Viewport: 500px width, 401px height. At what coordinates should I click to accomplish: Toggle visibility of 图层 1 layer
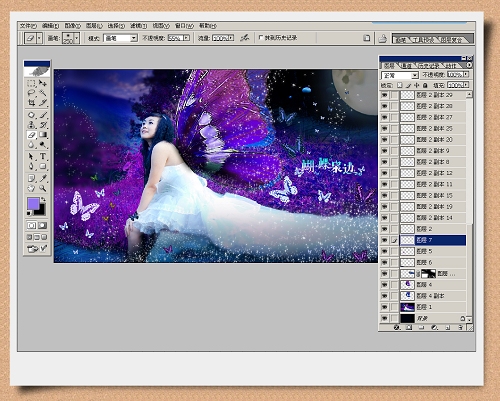coord(385,307)
